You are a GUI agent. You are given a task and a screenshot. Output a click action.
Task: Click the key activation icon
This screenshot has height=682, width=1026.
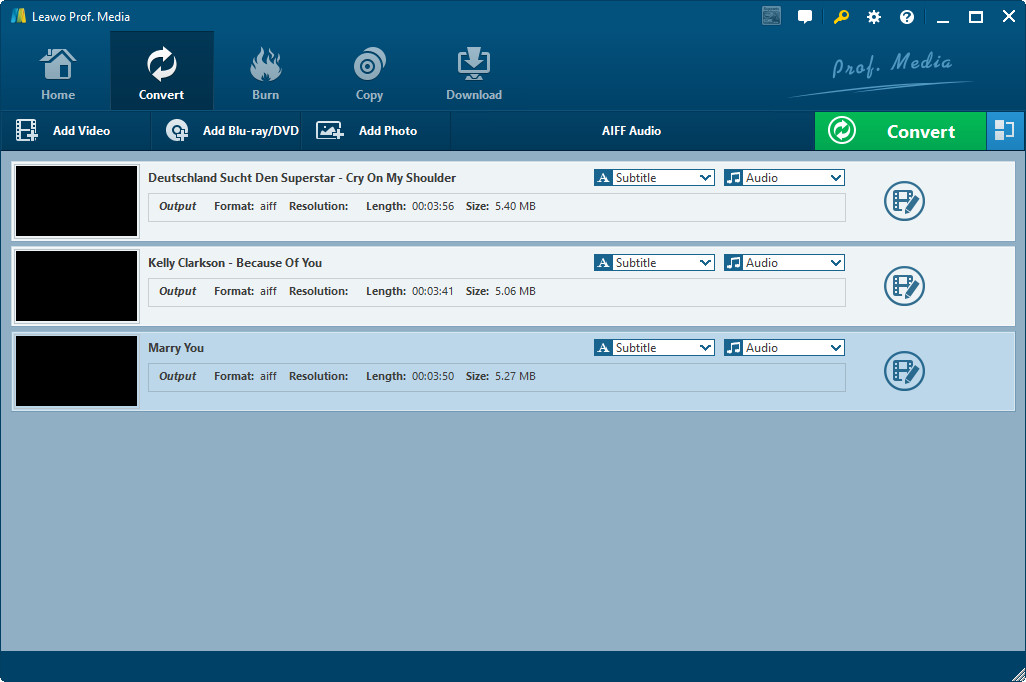pyautogui.click(x=841, y=17)
